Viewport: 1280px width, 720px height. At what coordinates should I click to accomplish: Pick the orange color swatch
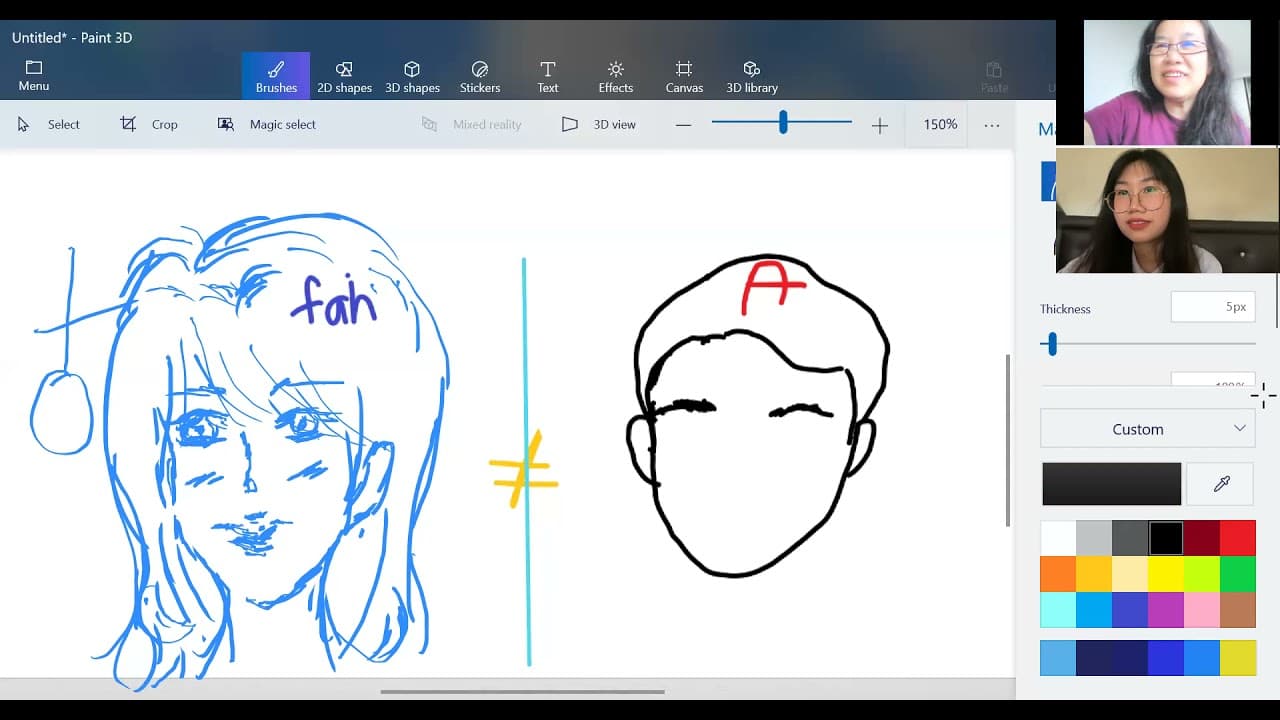point(1058,574)
